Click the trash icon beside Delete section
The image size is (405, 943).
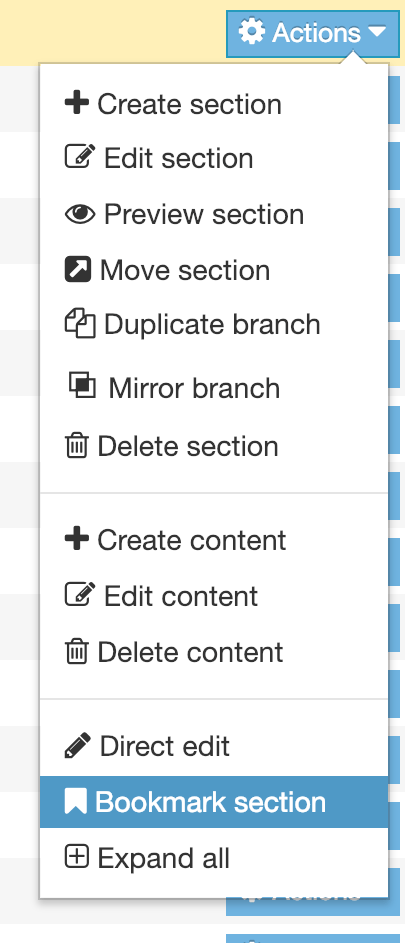pos(76,446)
